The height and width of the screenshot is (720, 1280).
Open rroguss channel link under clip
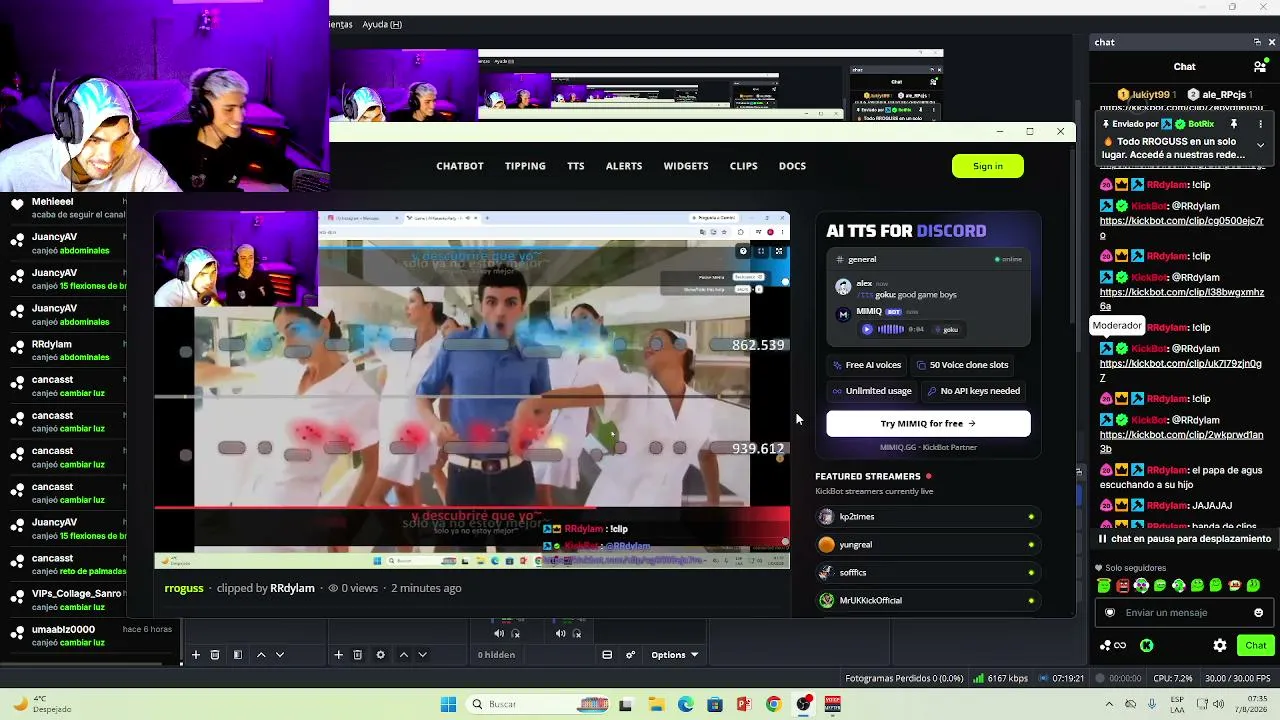[x=184, y=588]
